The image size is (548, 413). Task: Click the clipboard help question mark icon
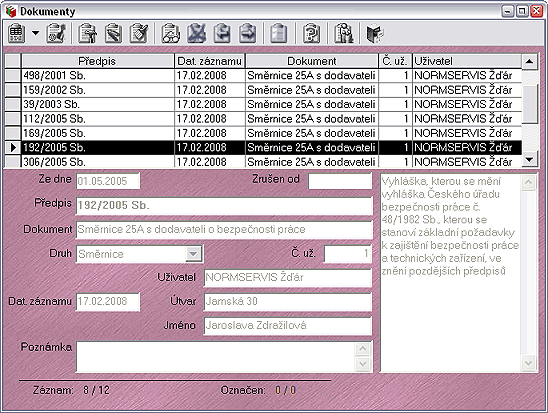(x=311, y=34)
